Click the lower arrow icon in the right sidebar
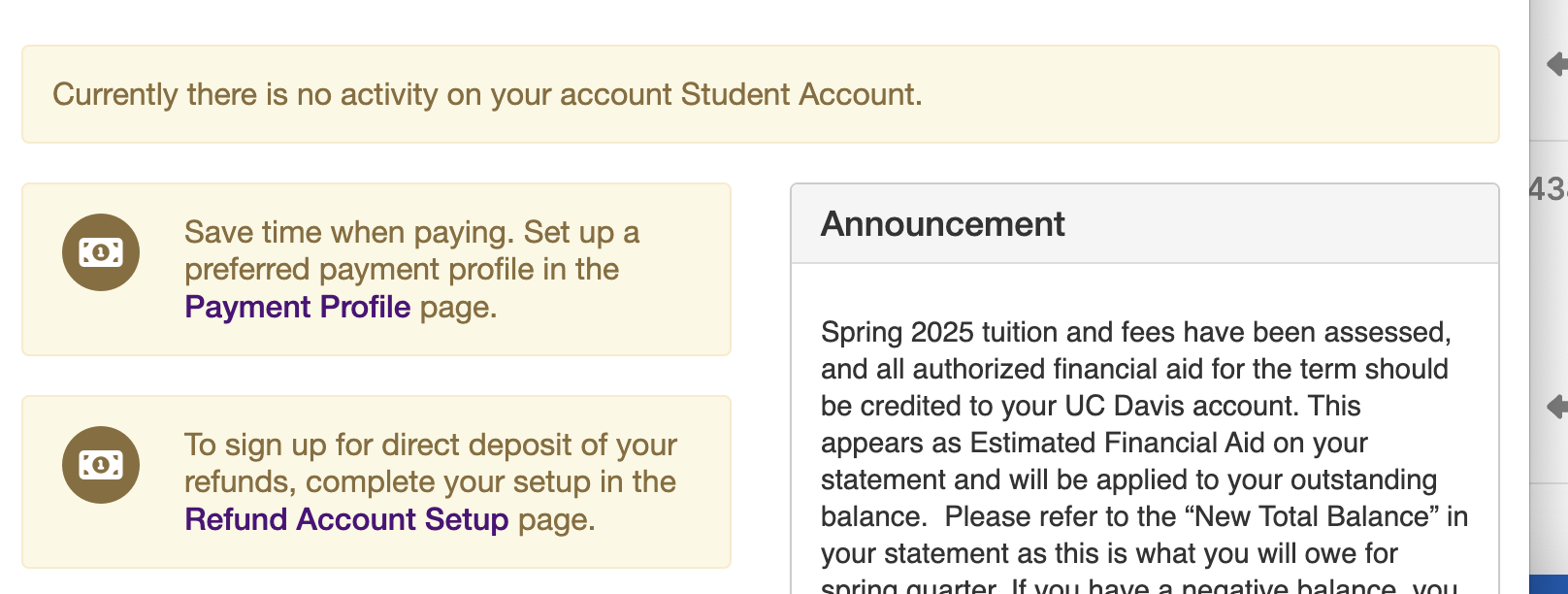Image resolution: width=1568 pixels, height=594 pixels. (1556, 406)
